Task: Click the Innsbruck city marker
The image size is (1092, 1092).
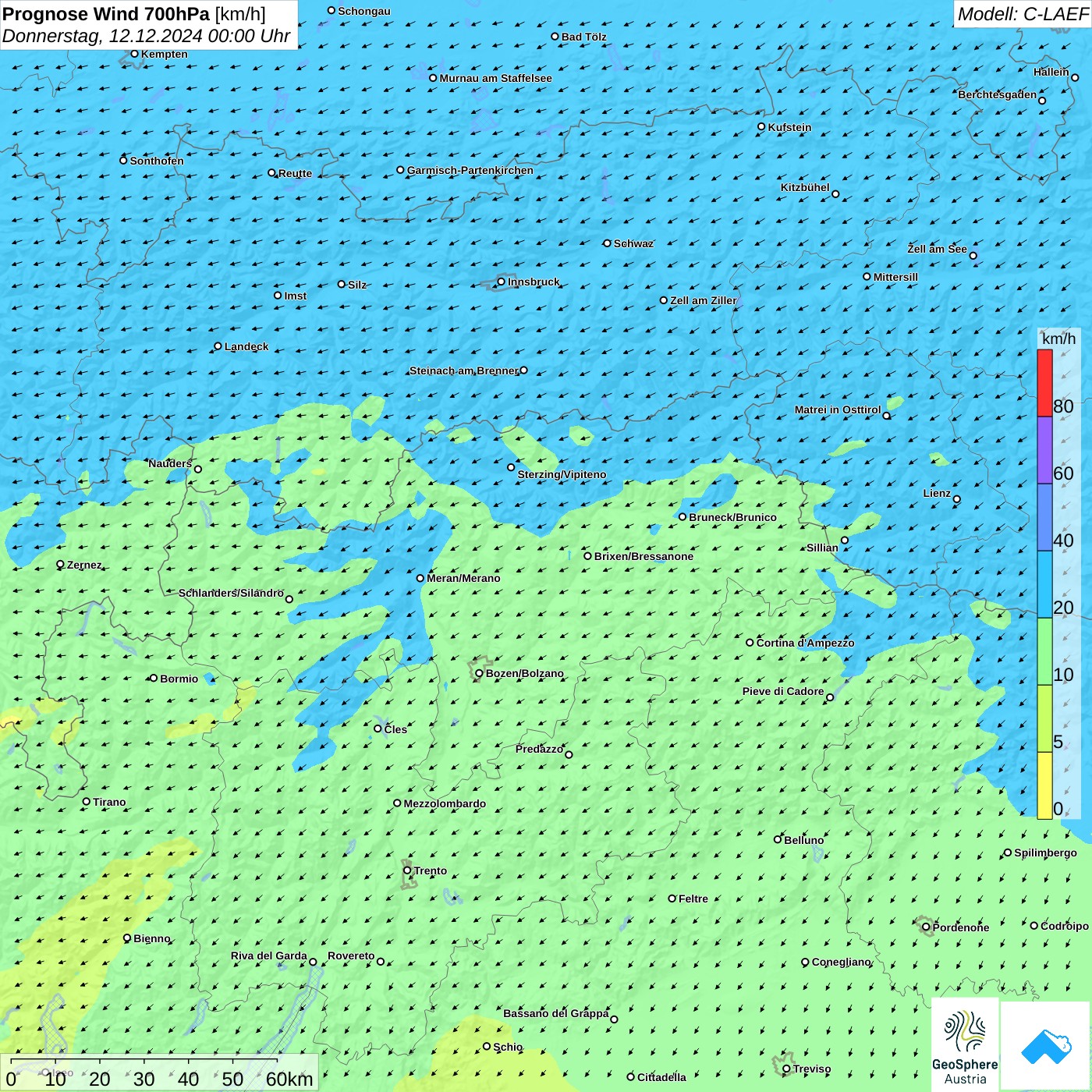Action: tap(502, 282)
